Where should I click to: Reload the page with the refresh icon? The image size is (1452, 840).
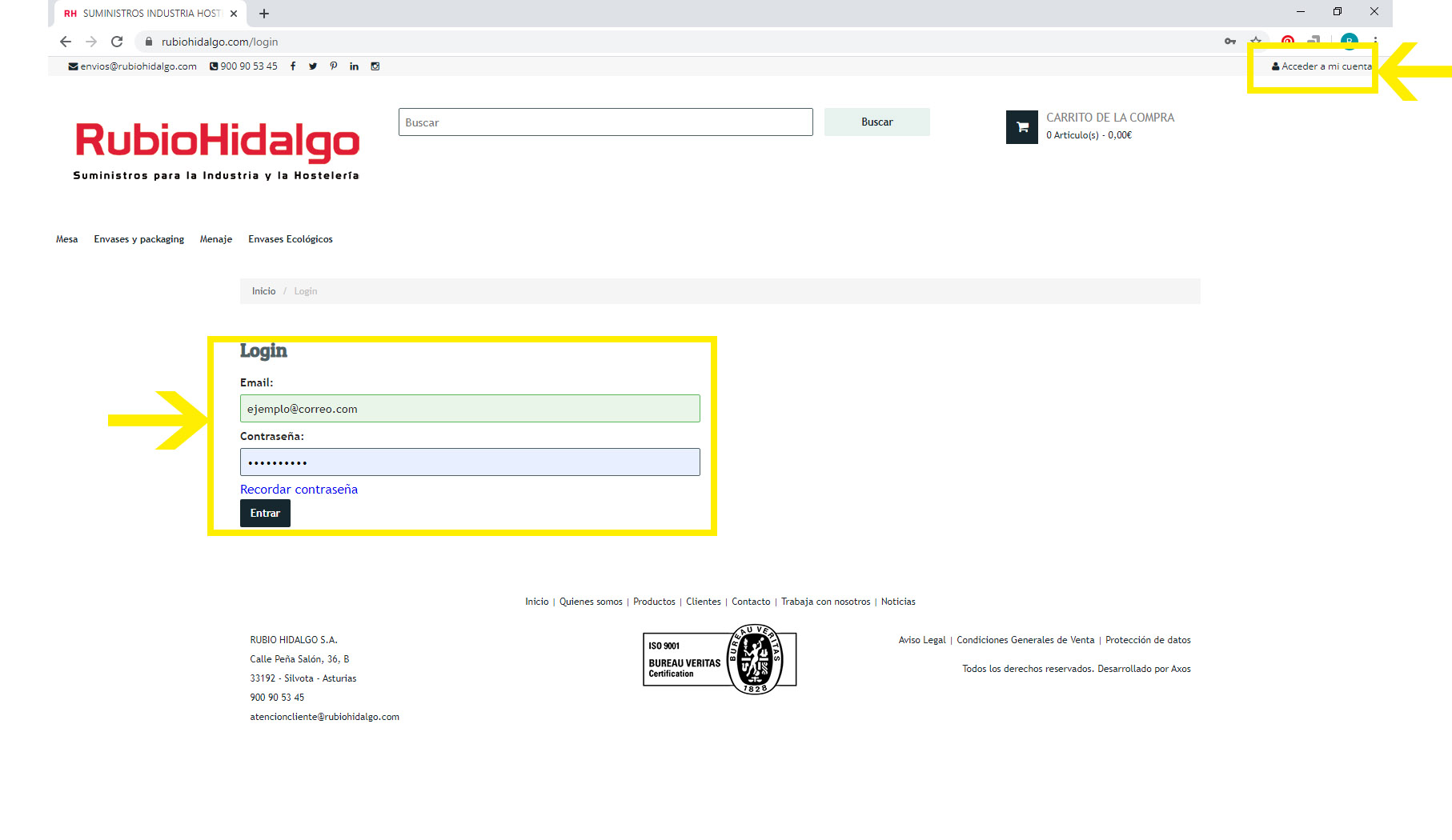[x=117, y=42]
